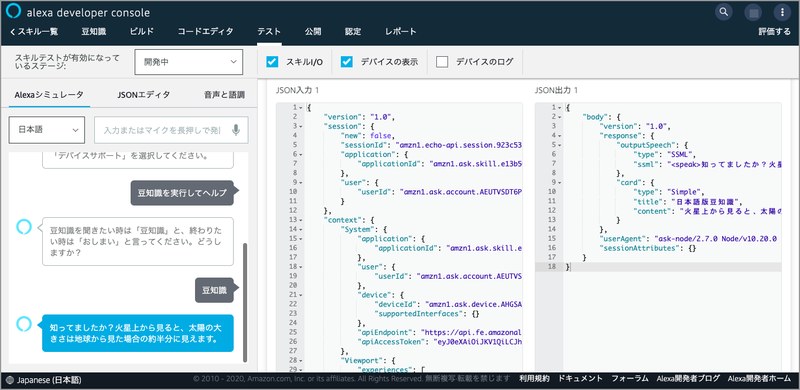The height and width of the screenshot is (390, 800).
Task: Collapse the "card" fold arrow in output
Action: (x=560, y=182)
